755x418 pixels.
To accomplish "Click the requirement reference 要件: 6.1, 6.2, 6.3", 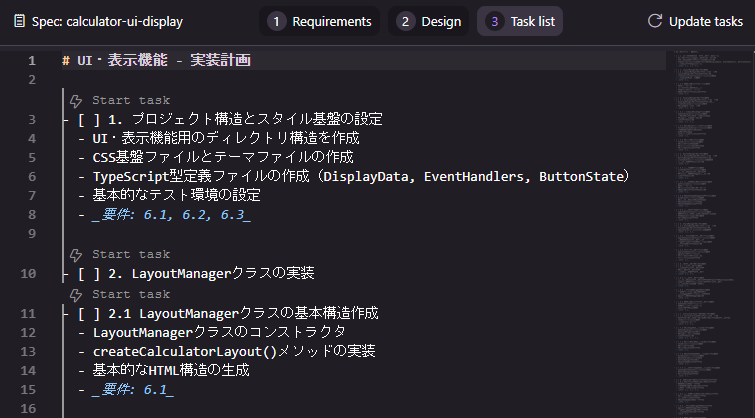I will (x=171, y=214).
